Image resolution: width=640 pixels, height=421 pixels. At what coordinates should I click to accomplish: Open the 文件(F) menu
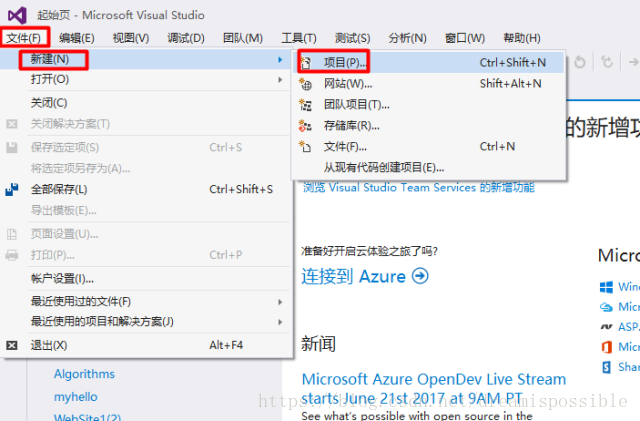pyautogui.click(x=23, y=38)
